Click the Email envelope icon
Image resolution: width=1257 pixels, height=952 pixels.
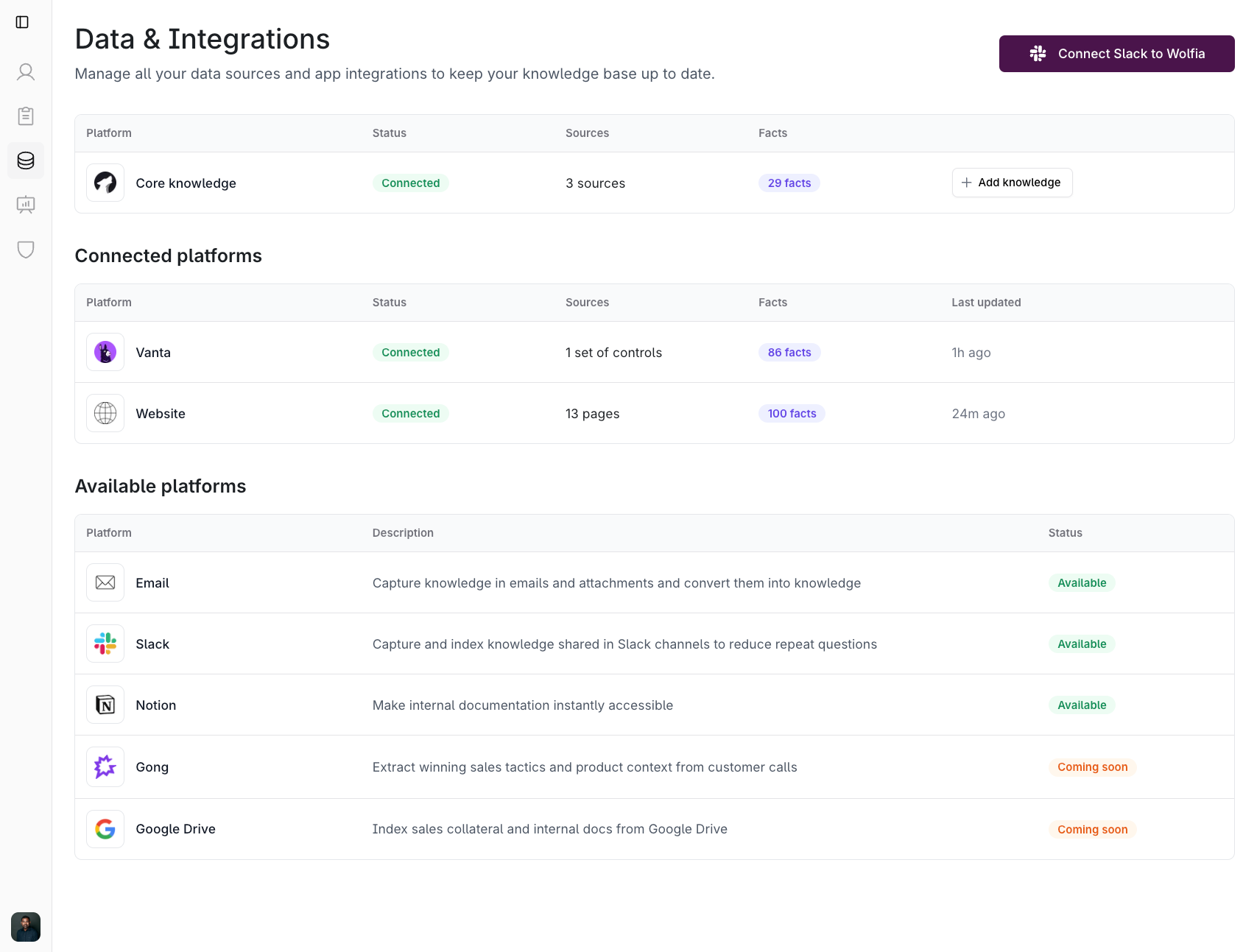coord(105,582)
